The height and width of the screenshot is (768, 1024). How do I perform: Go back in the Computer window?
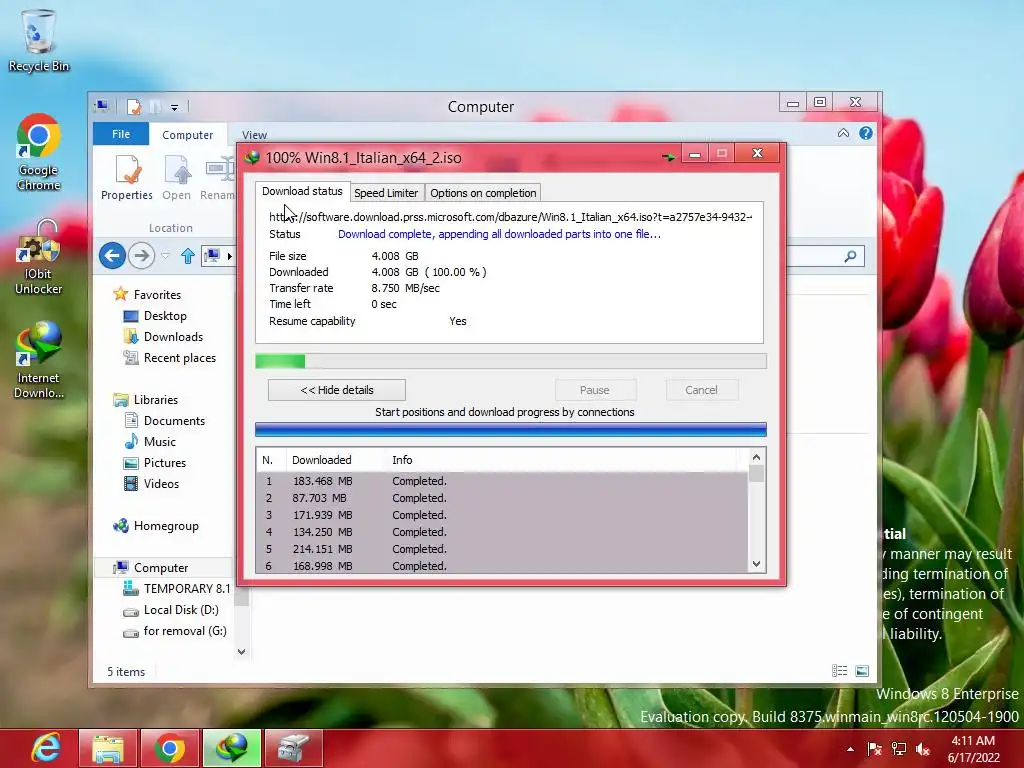112,255
